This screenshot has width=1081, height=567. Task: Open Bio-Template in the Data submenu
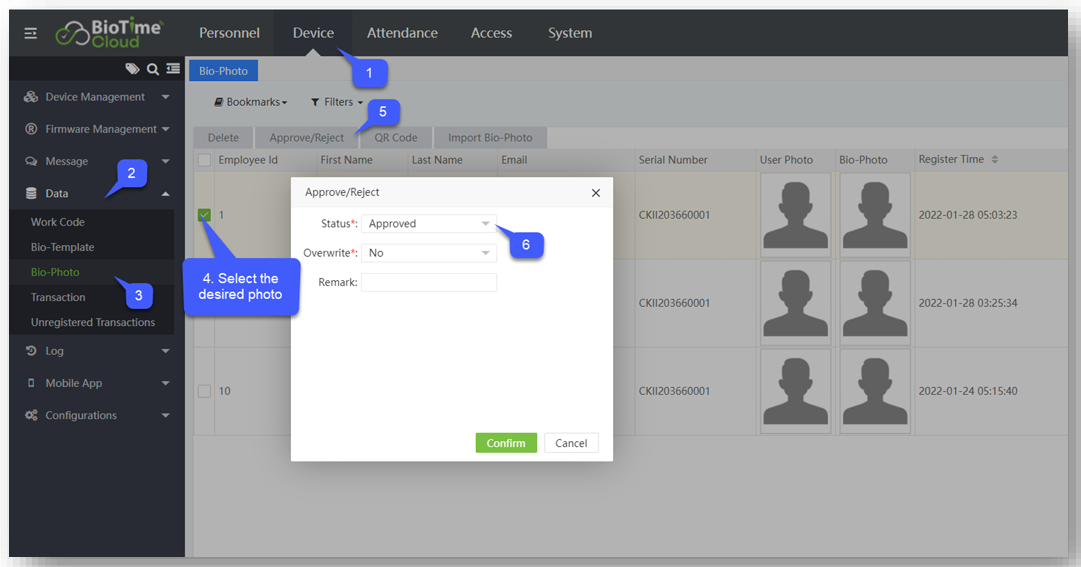click(x=62, y=247)
